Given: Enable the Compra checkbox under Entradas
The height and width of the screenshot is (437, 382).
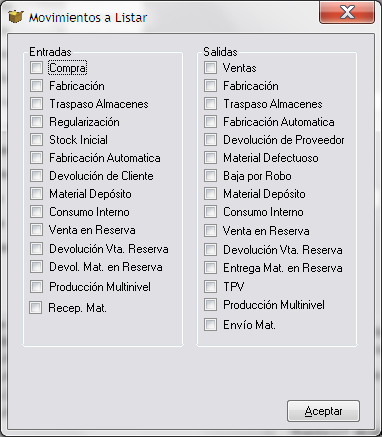Looking at the screenshot, I should [x=36, y=68].
